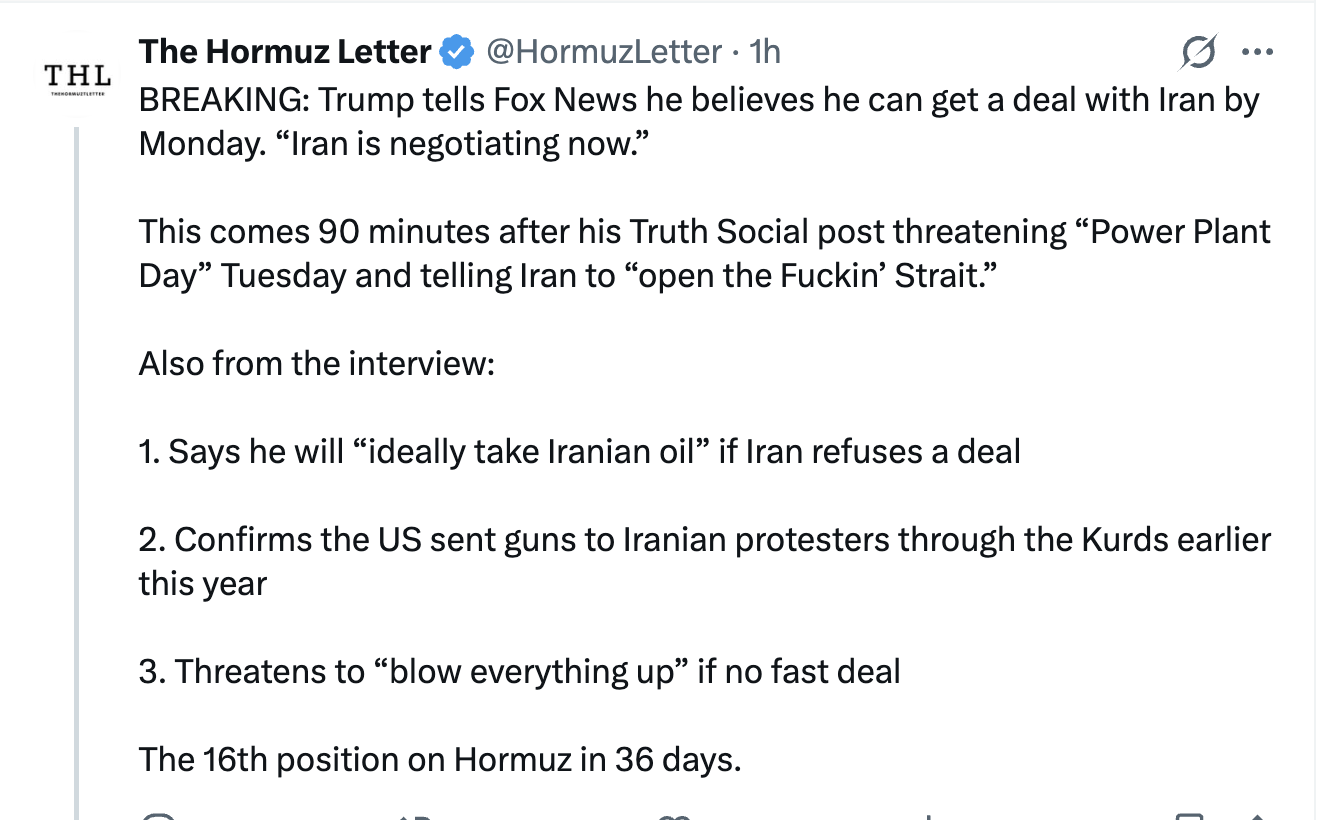Click the reply icon under the post
Viewport: 1328px width, 820px height.
coord(158,817)
